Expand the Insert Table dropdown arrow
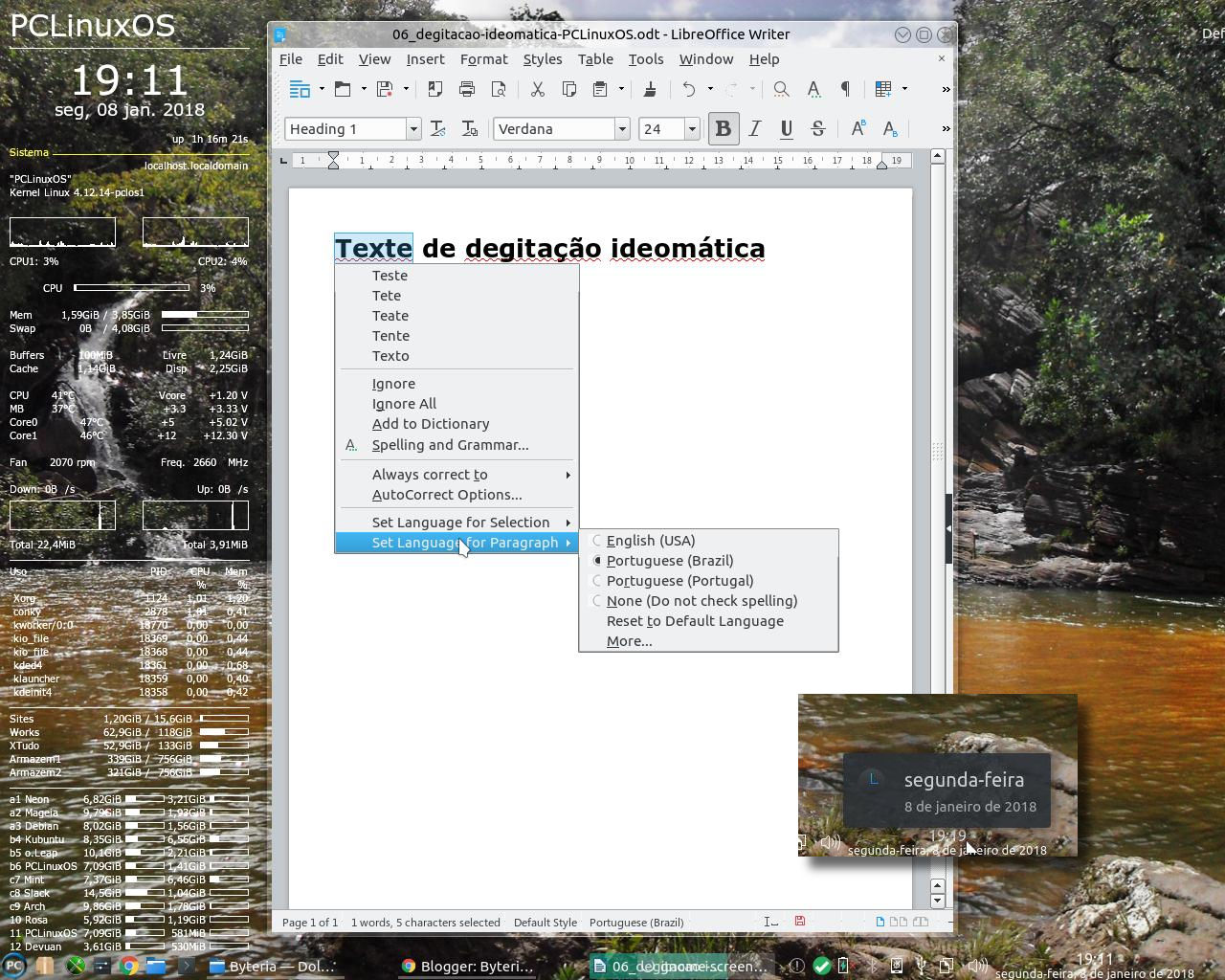 904,89
